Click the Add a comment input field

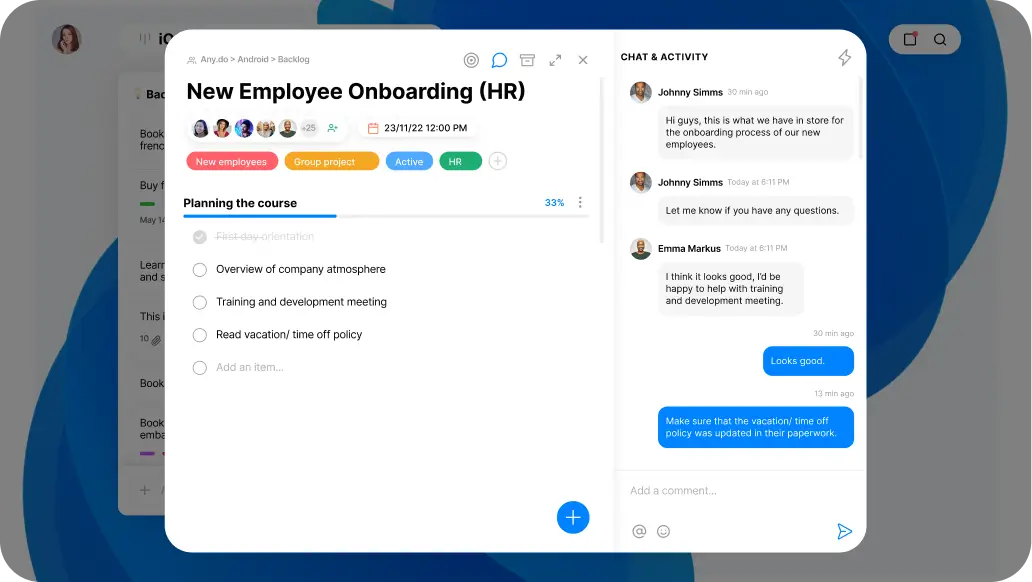coord(730,491)
